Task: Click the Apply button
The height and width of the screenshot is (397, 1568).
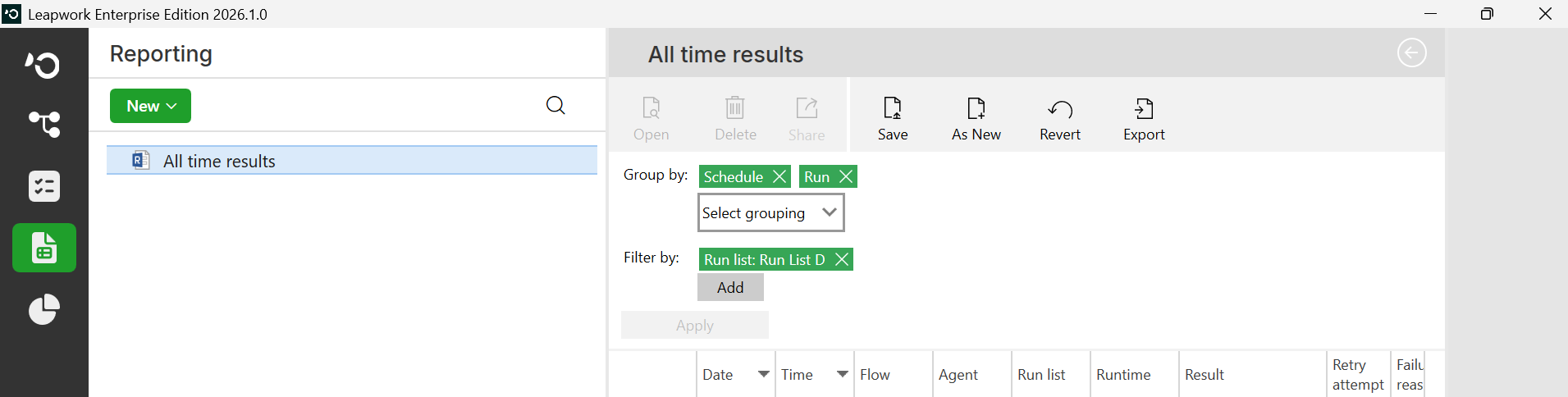Action: point(695,325)
